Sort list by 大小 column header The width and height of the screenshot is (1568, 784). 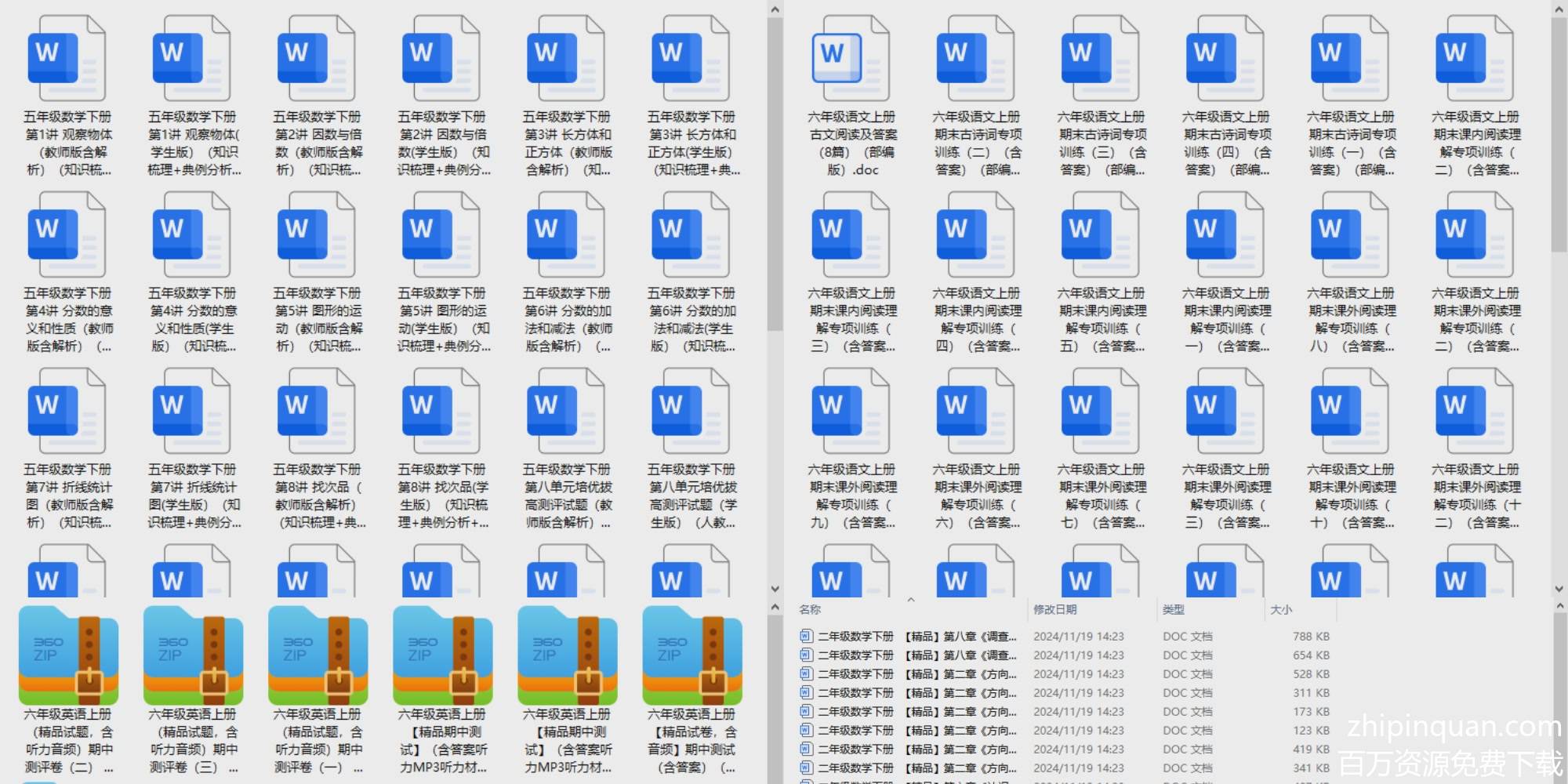tap(1281, 609)
